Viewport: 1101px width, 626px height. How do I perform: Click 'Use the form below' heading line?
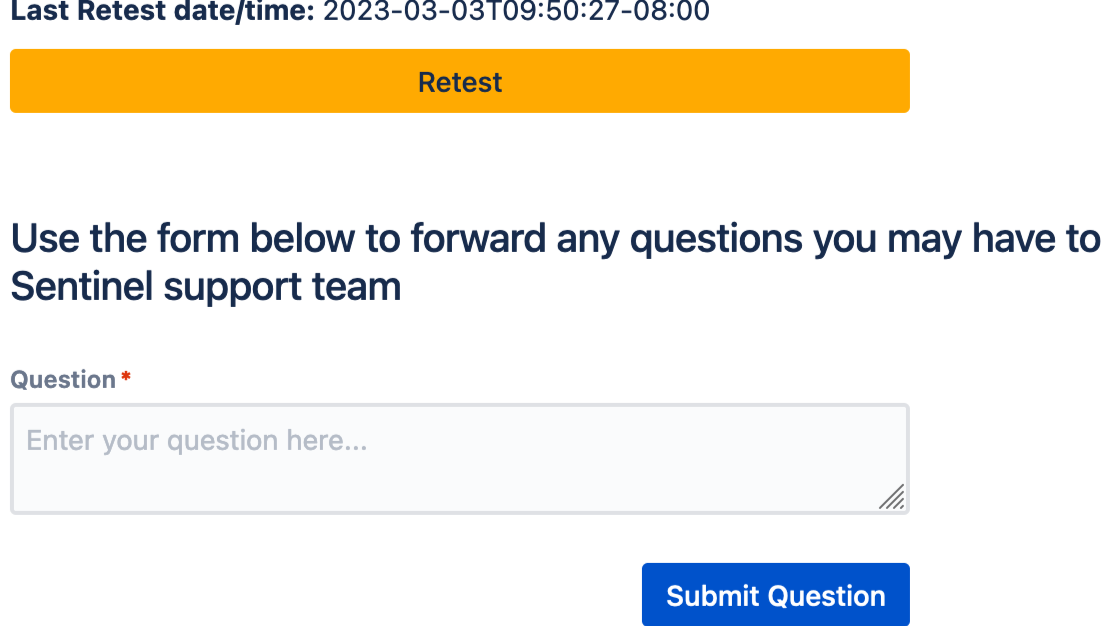click(554, 240)
